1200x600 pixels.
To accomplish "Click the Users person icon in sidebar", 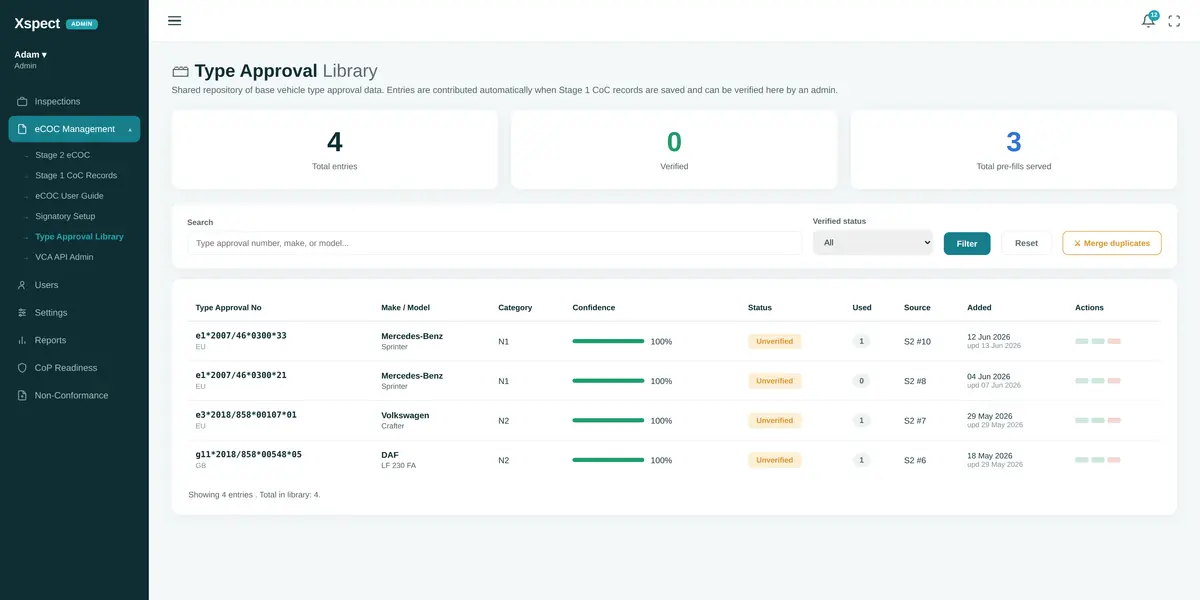I will click(x=22, y=285).
